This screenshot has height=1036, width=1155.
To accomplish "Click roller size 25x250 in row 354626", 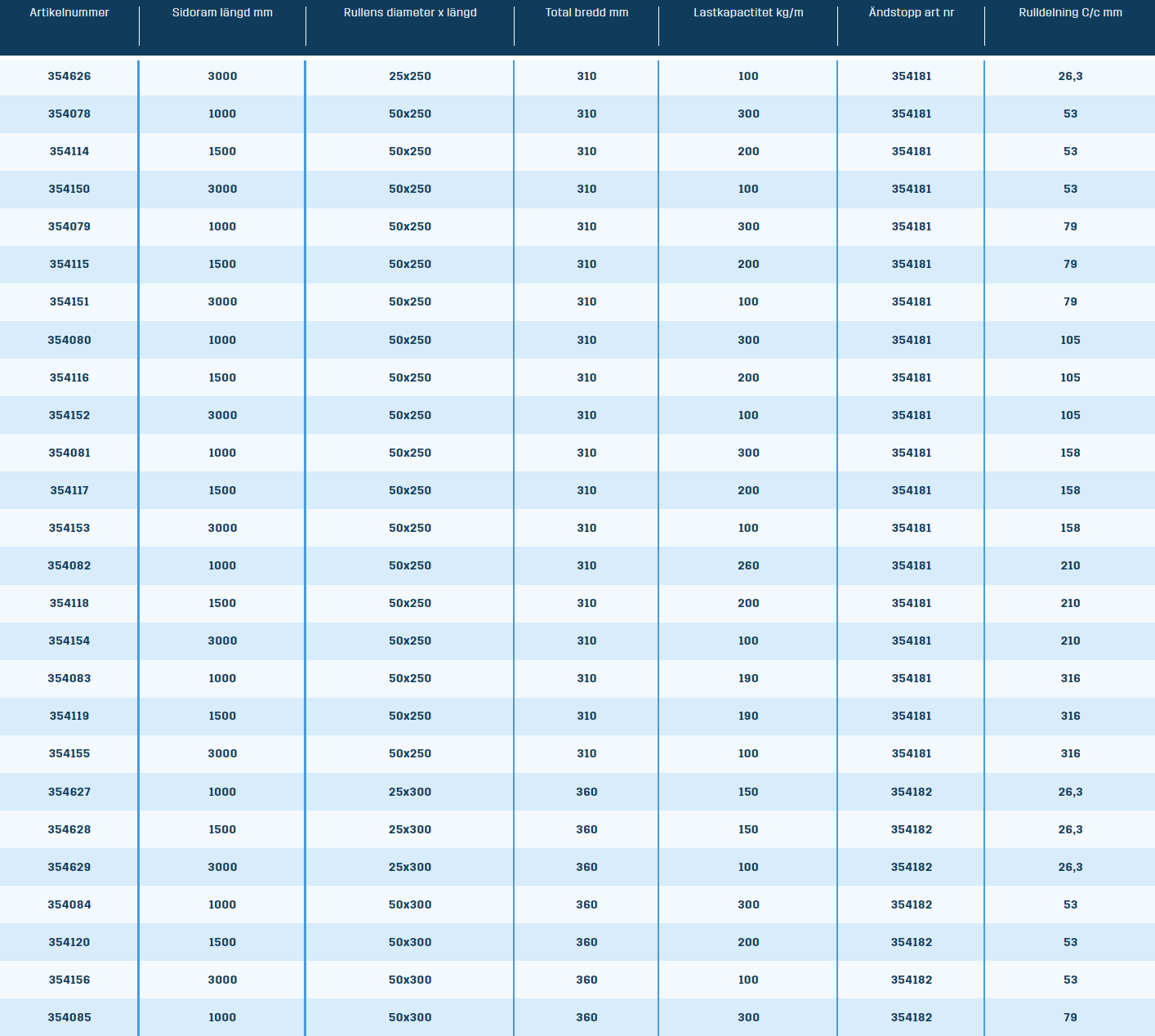I will click(410, 76).
